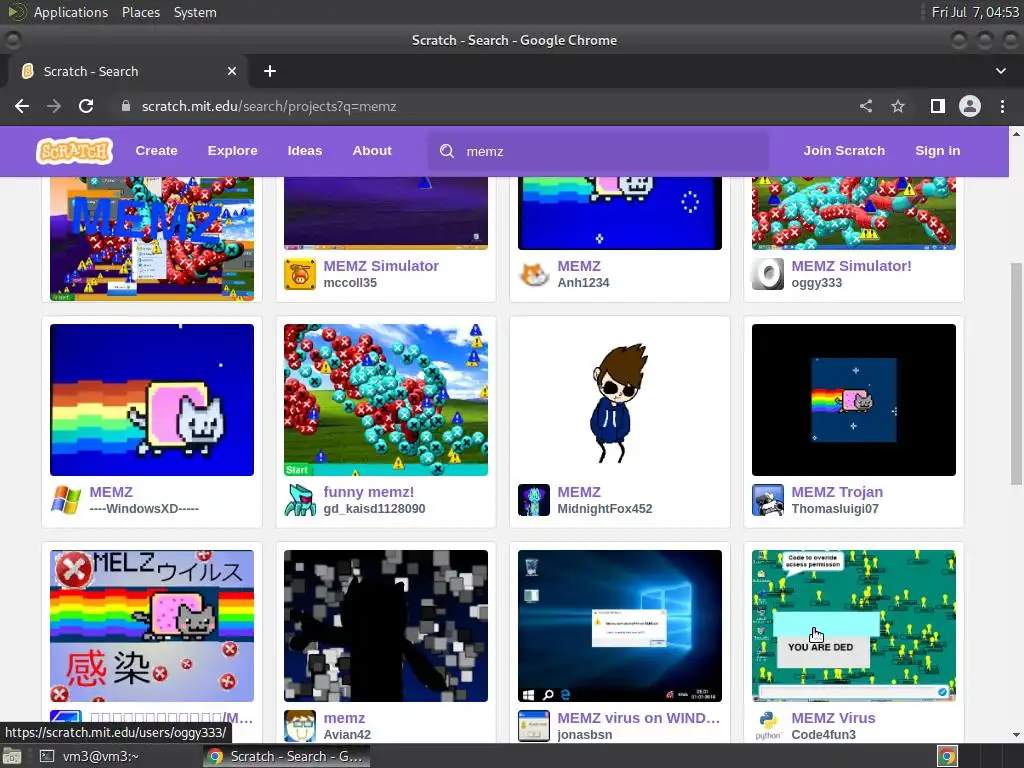
Task: Click Avian42's avatar icon
Action: point(300,726)
